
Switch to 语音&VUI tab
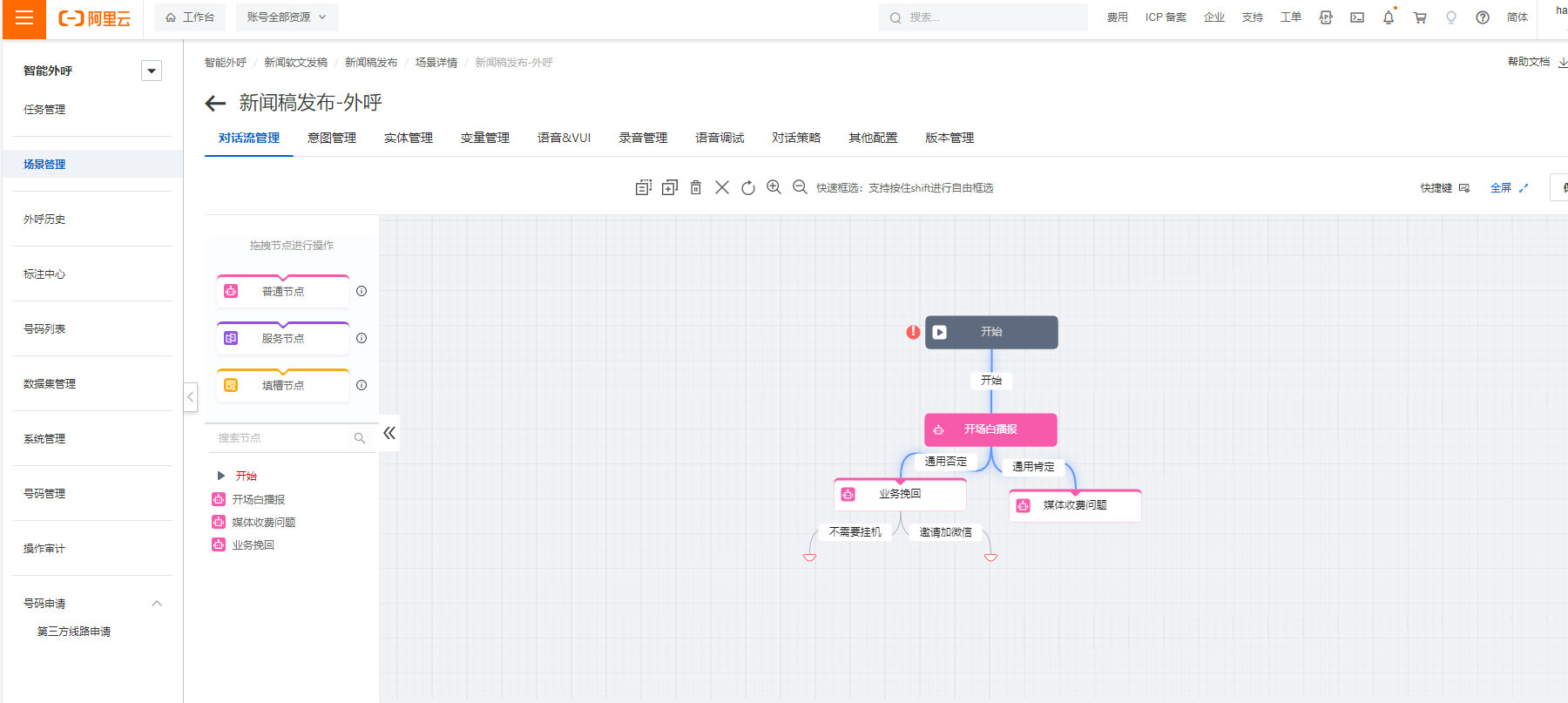coord(564,138)
